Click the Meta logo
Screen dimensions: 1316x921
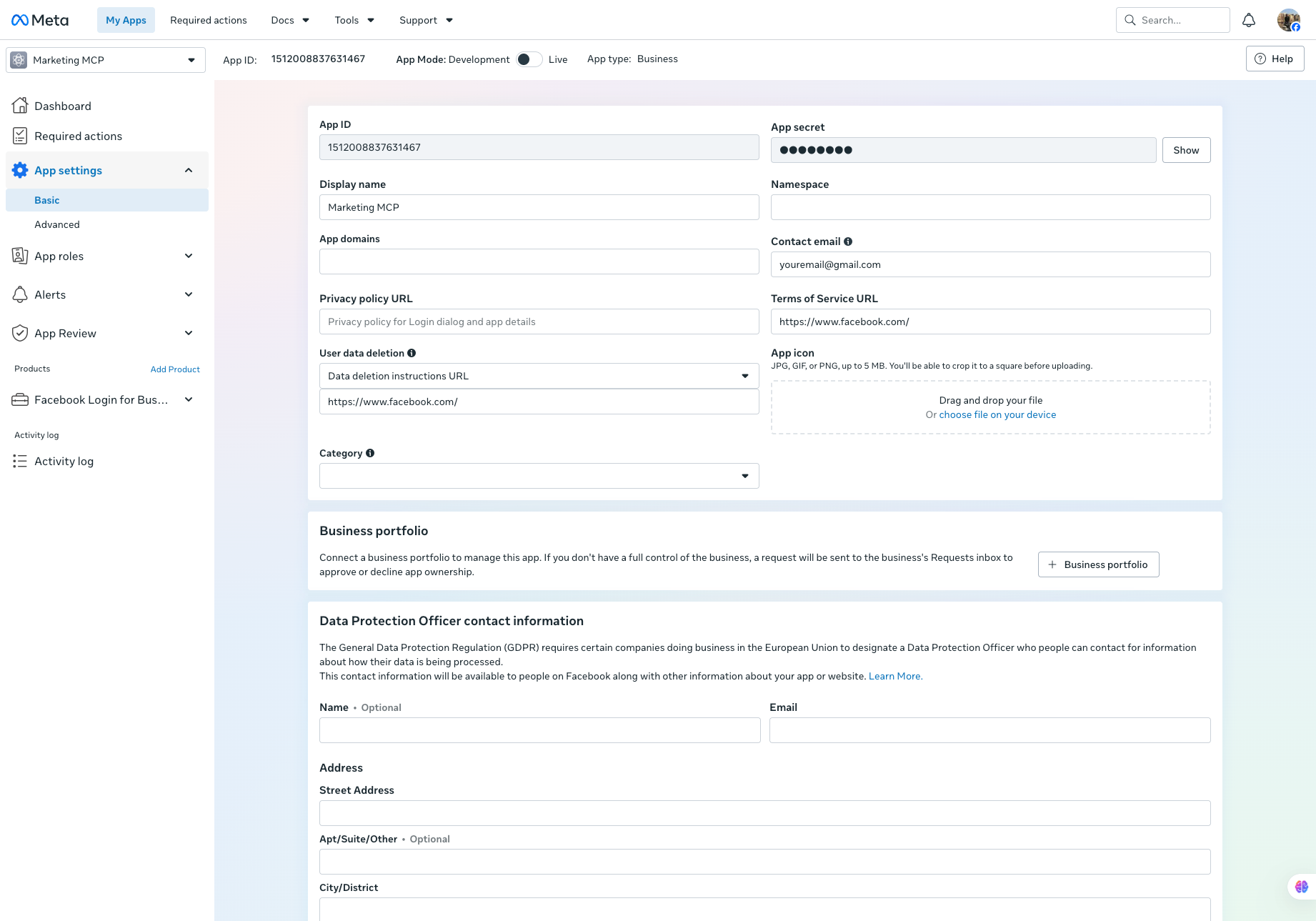(40, 20)
